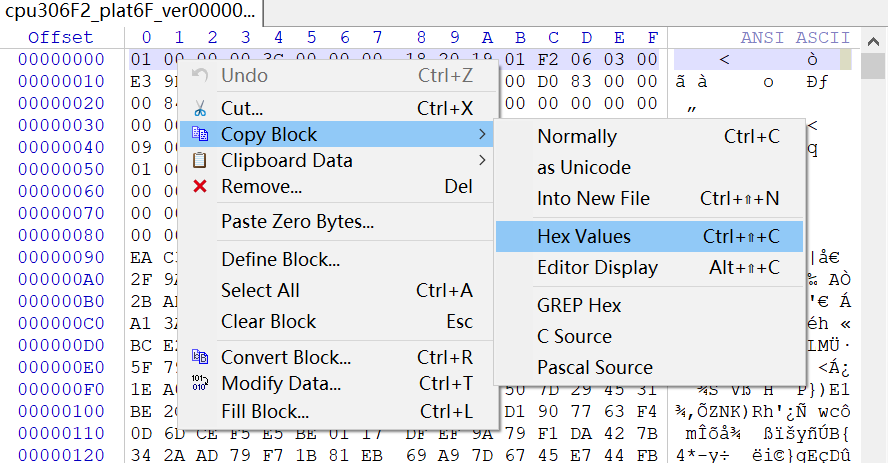
Task: Choose Remove... from the context menu
Action: coord(338,186)
